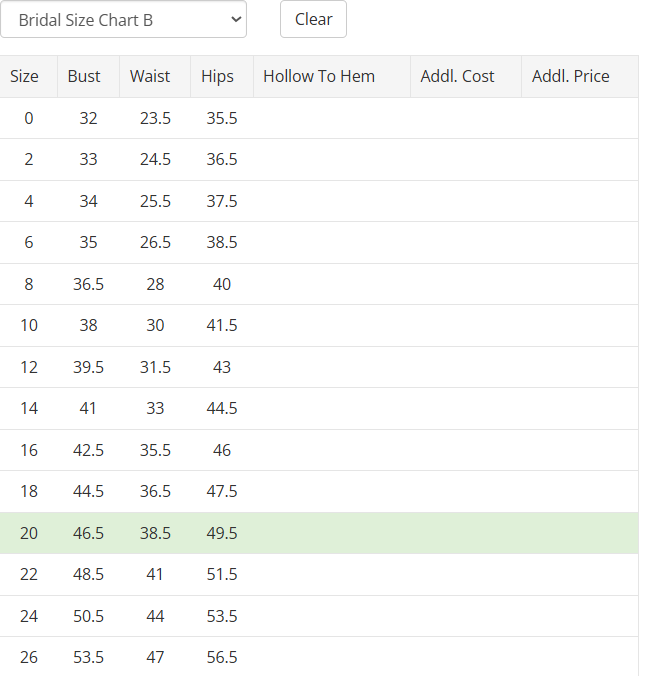The height and width of the screenshot is (676, 651).
Task: Select the size 26 row
Action: pos(319,657)
